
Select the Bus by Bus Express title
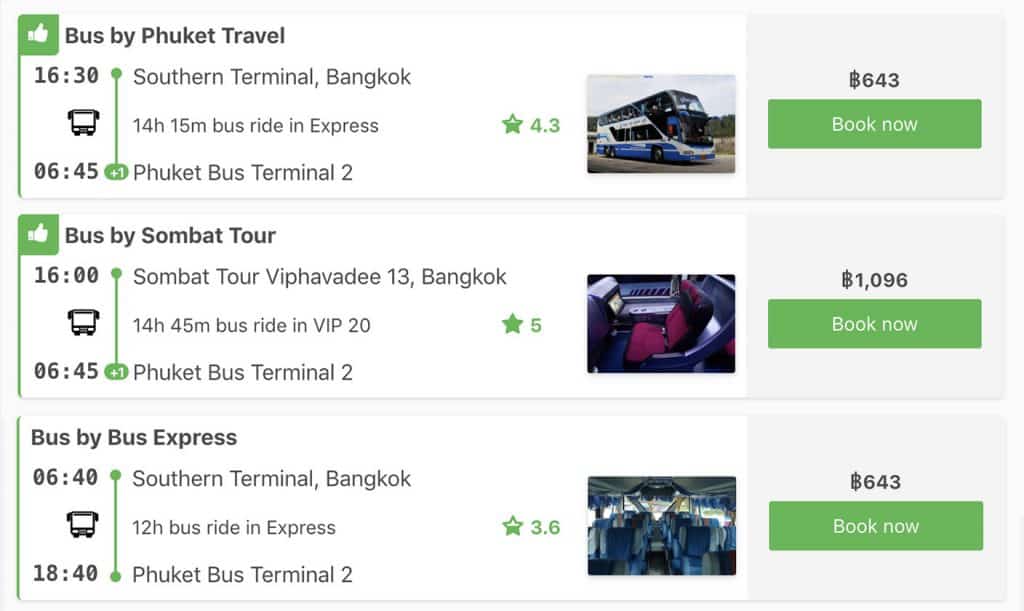pos(134,438)
